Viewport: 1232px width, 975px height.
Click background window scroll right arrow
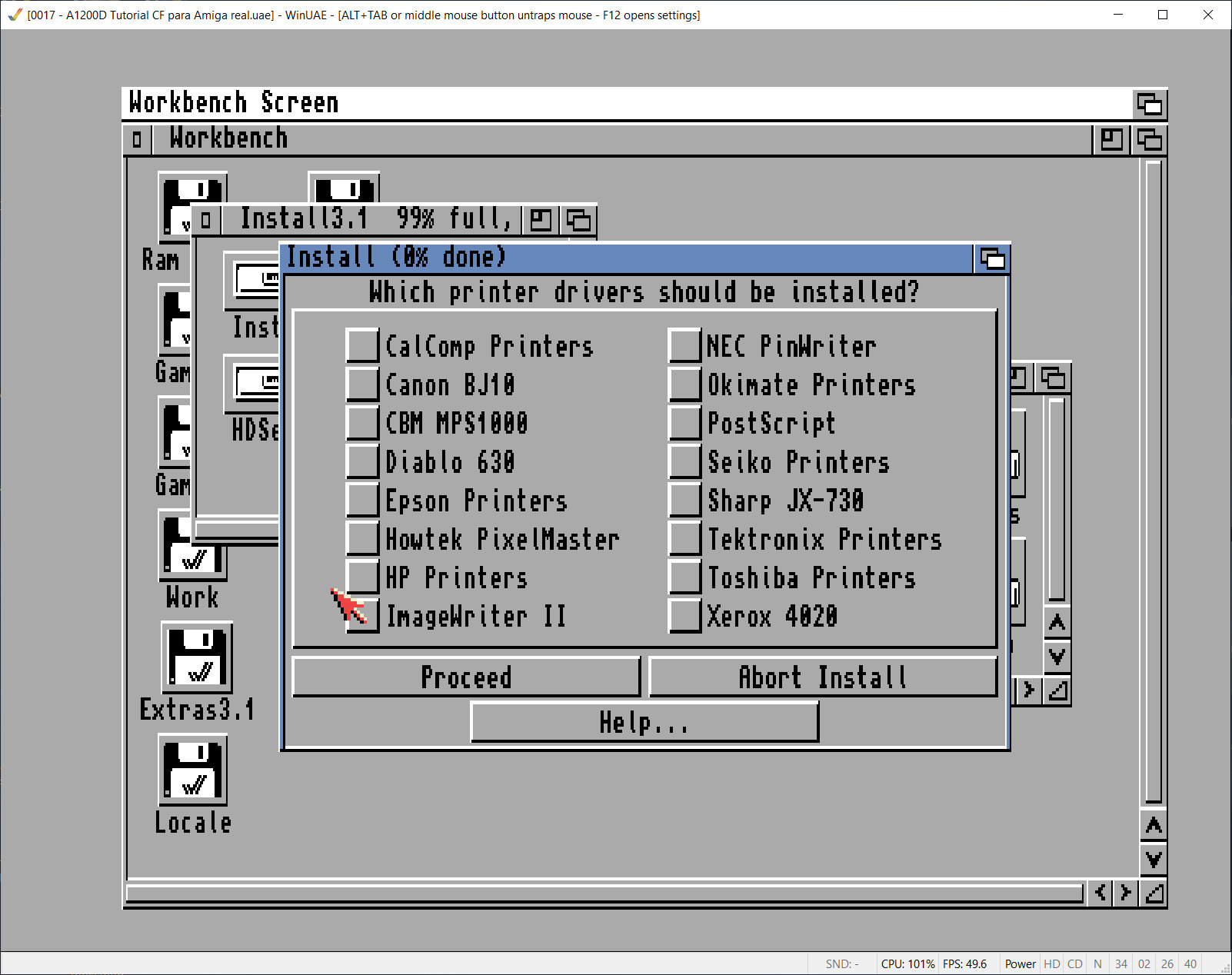coord(1029,690)
